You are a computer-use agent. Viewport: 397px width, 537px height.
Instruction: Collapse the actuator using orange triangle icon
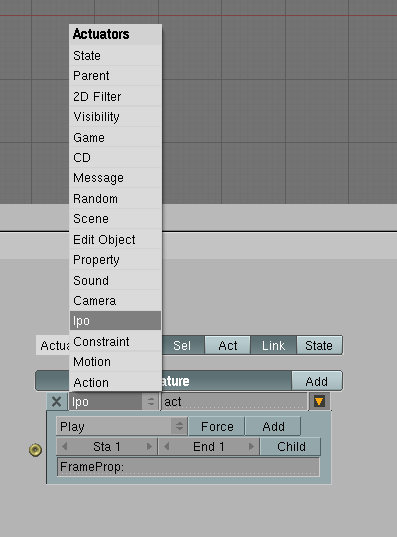point(319,401)
